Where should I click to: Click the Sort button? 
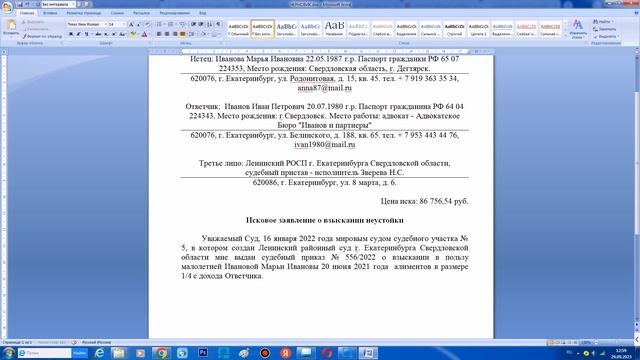[x=210, y=24]
